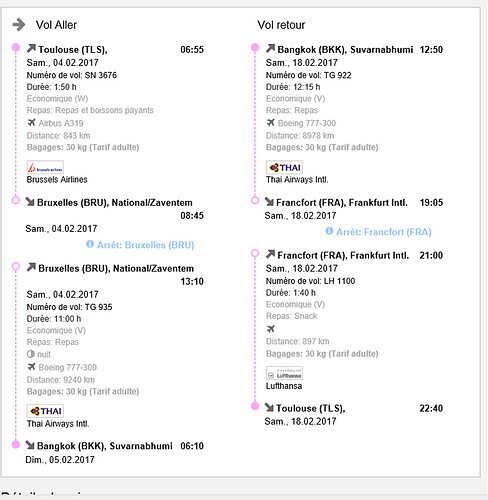This screenshot has width=488, height=500.
Task: Click the hollow timeline marker at Francfort 19:05 arrival
Action: click(255, 200)
